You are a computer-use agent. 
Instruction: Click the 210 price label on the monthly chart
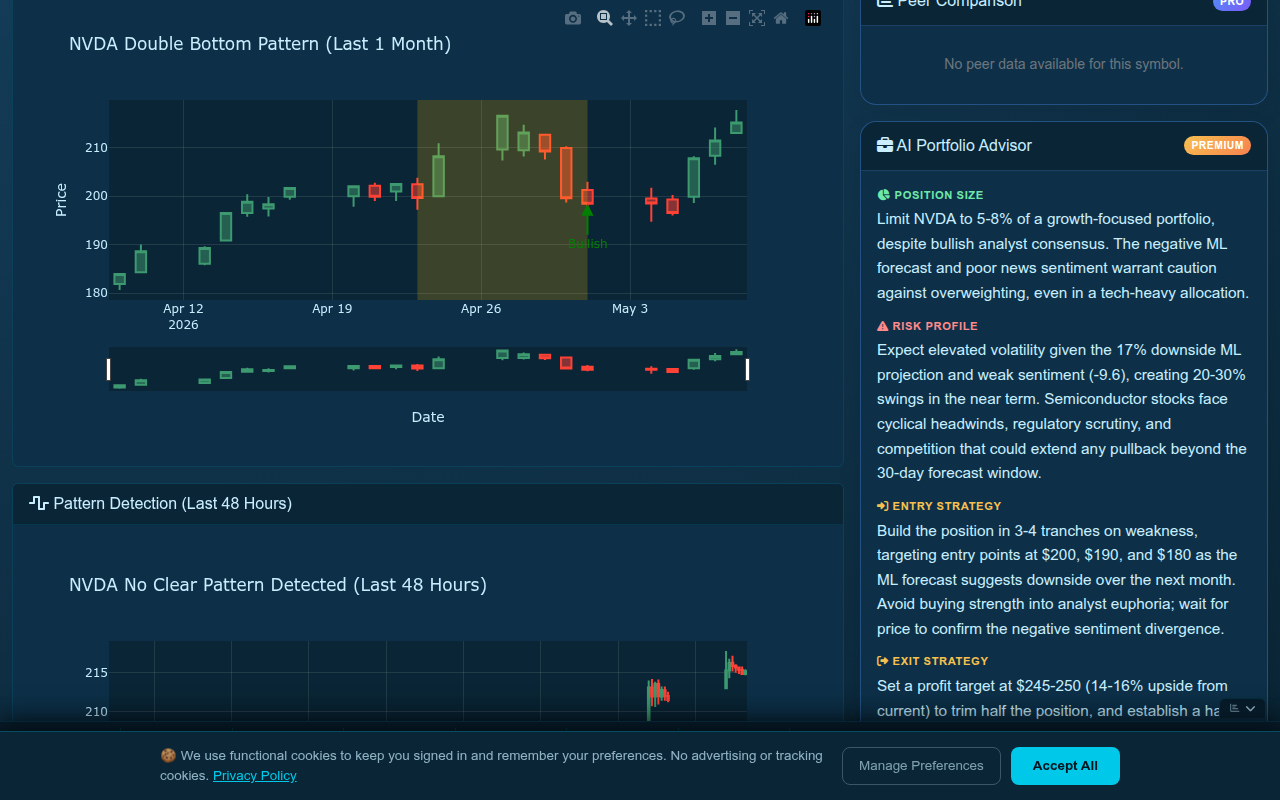click(96, 148)
